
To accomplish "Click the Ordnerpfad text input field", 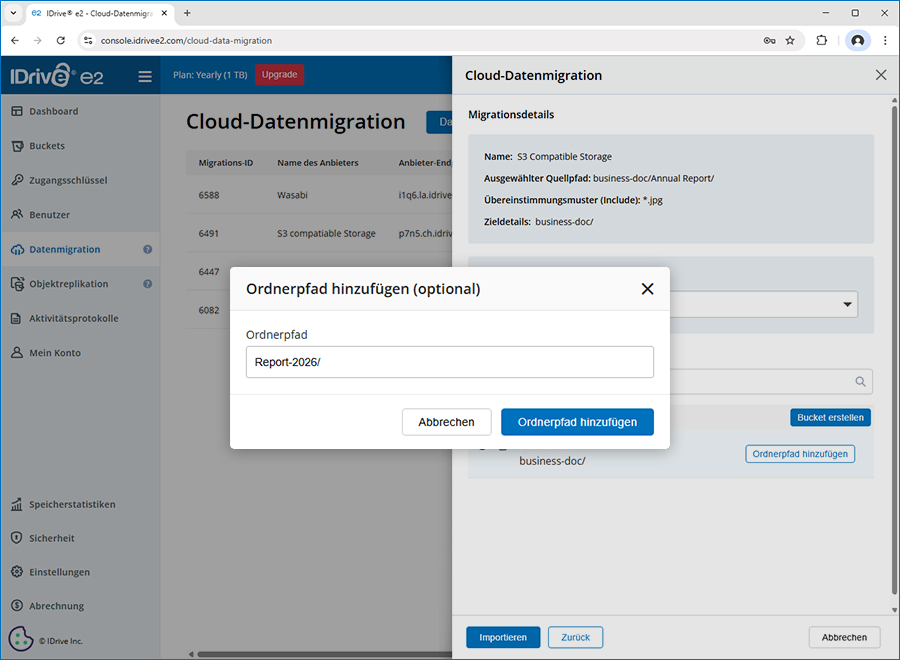I will [449, 362].
